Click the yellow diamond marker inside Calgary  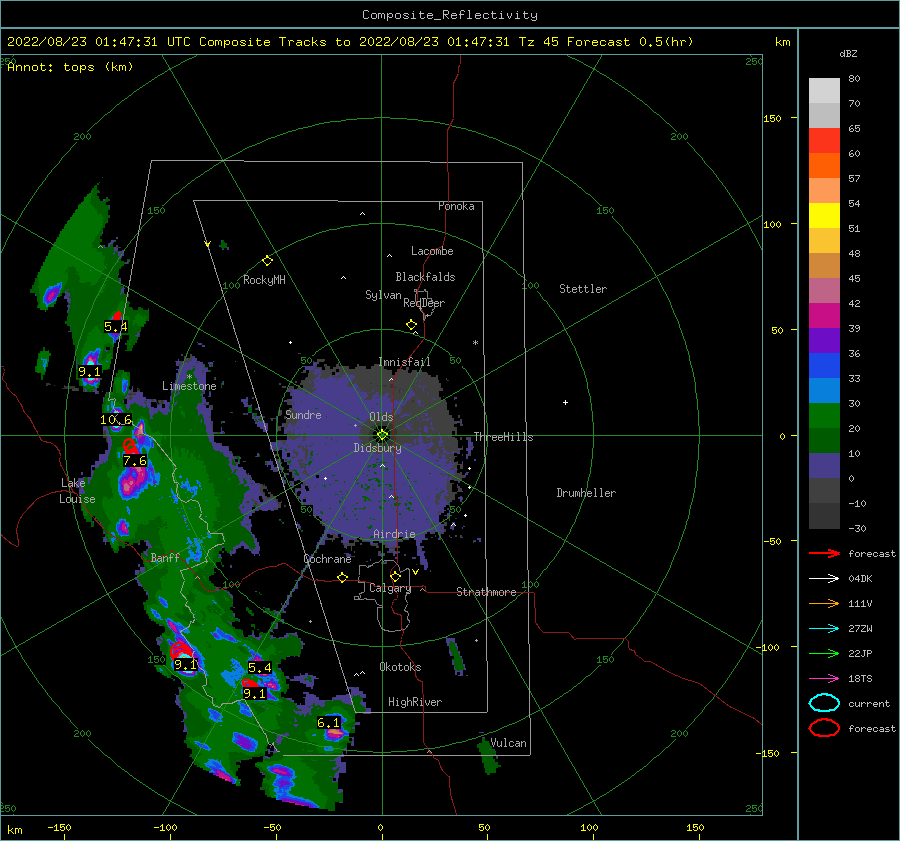point(395,576)
